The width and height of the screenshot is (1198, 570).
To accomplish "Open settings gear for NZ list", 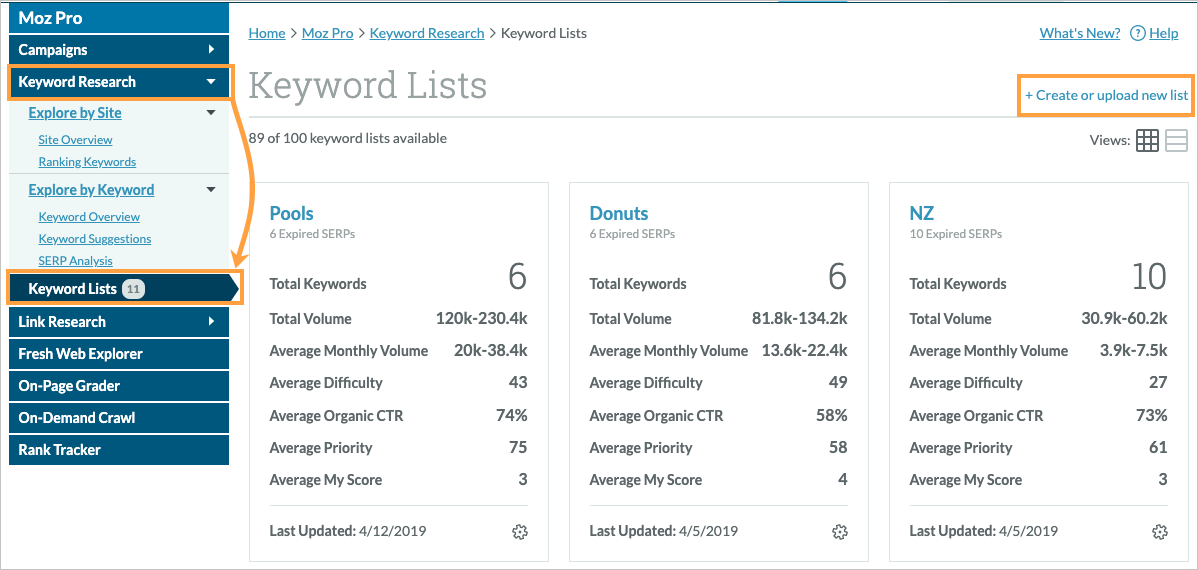I will (x=1159, y=532).
